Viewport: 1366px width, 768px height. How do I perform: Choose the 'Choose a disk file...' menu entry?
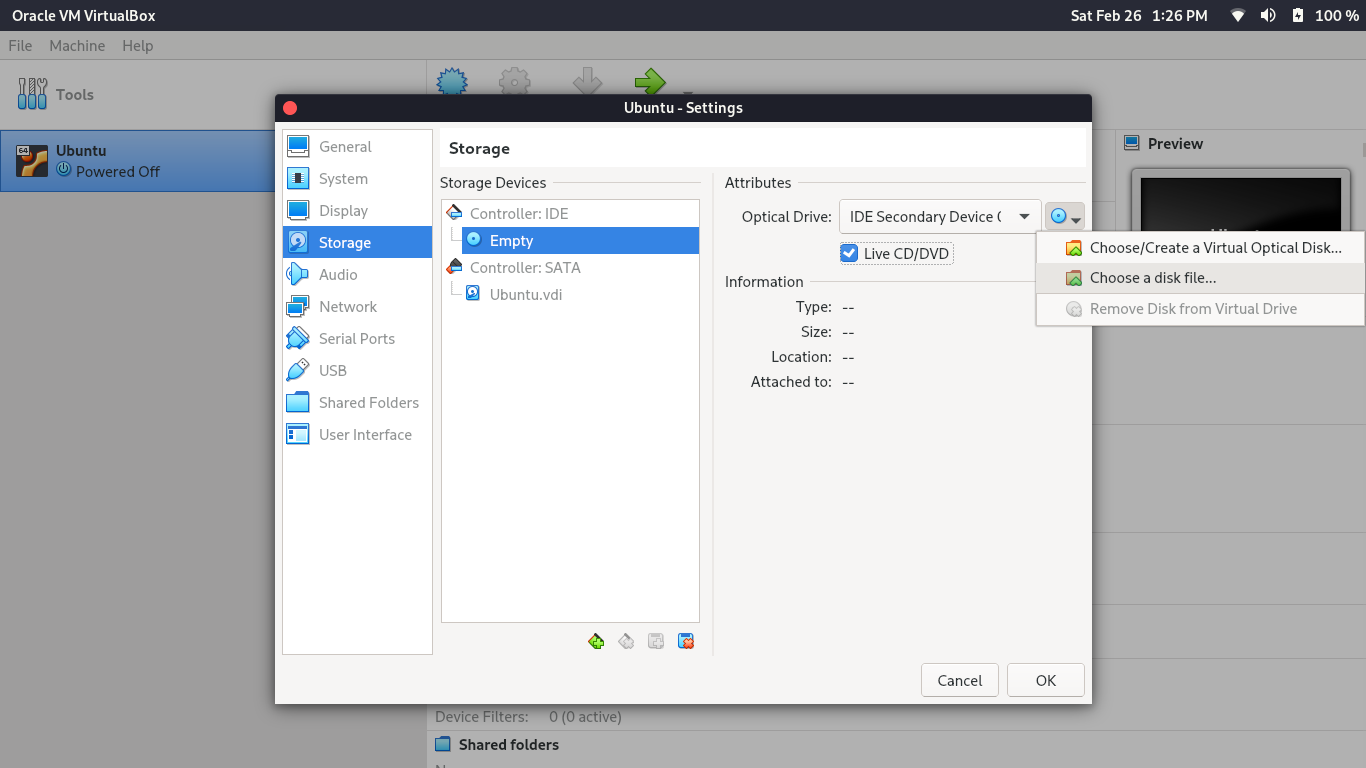[1152, 278]
